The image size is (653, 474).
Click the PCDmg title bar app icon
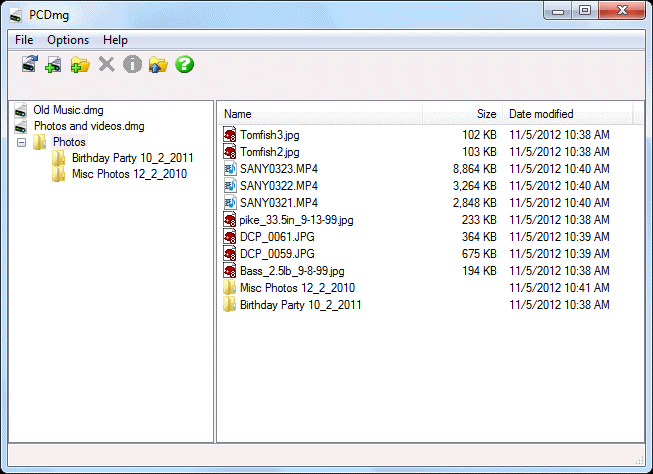pos(16,15)
